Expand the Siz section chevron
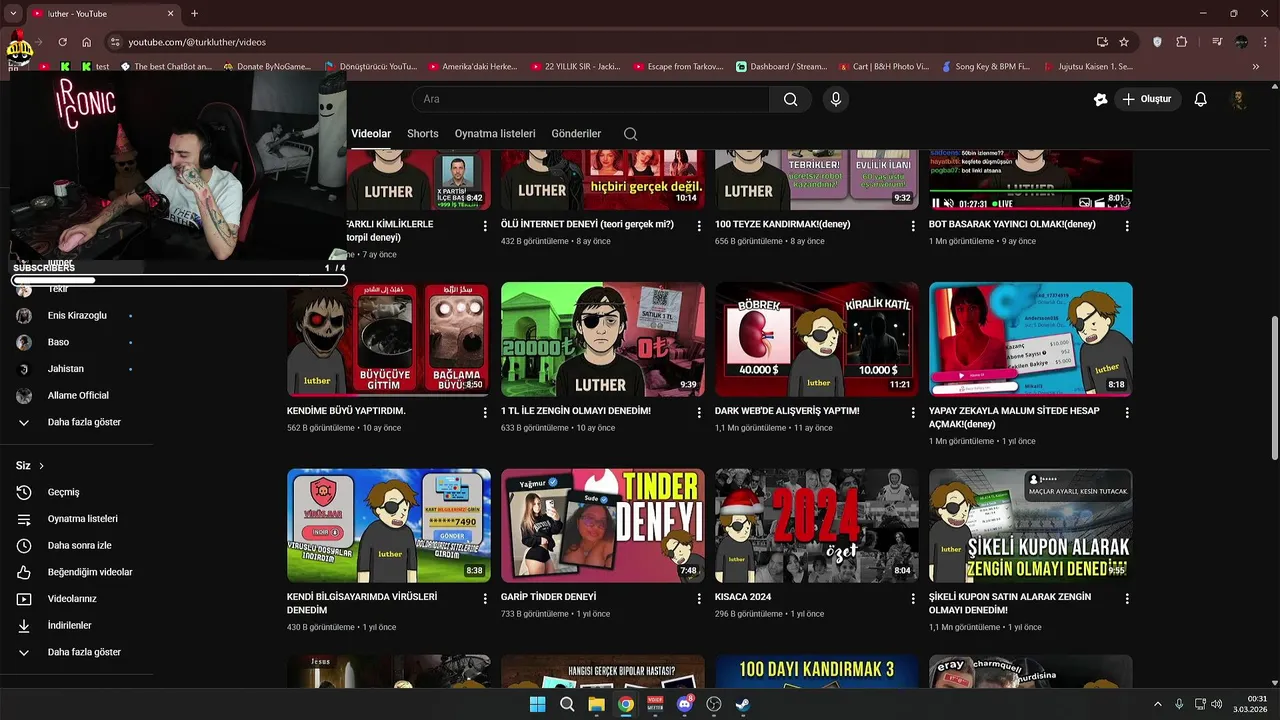The image size is (1280, 720). click(x=41, y=466)
